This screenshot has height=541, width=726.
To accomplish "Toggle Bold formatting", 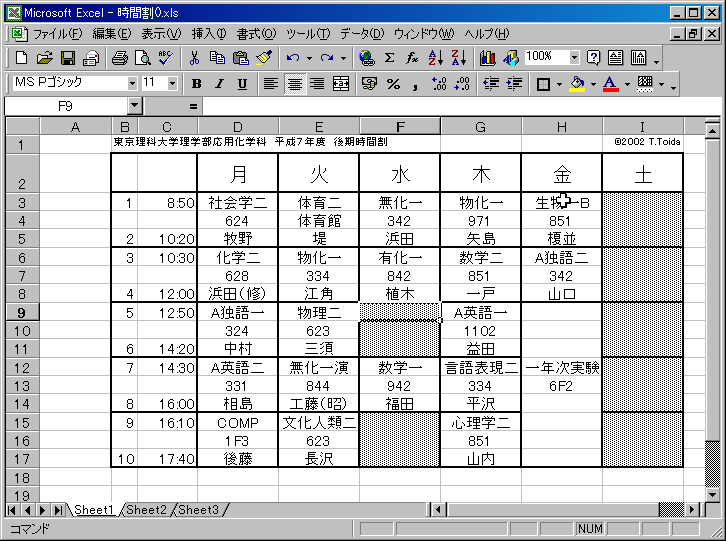I will [x=196, y=84].
